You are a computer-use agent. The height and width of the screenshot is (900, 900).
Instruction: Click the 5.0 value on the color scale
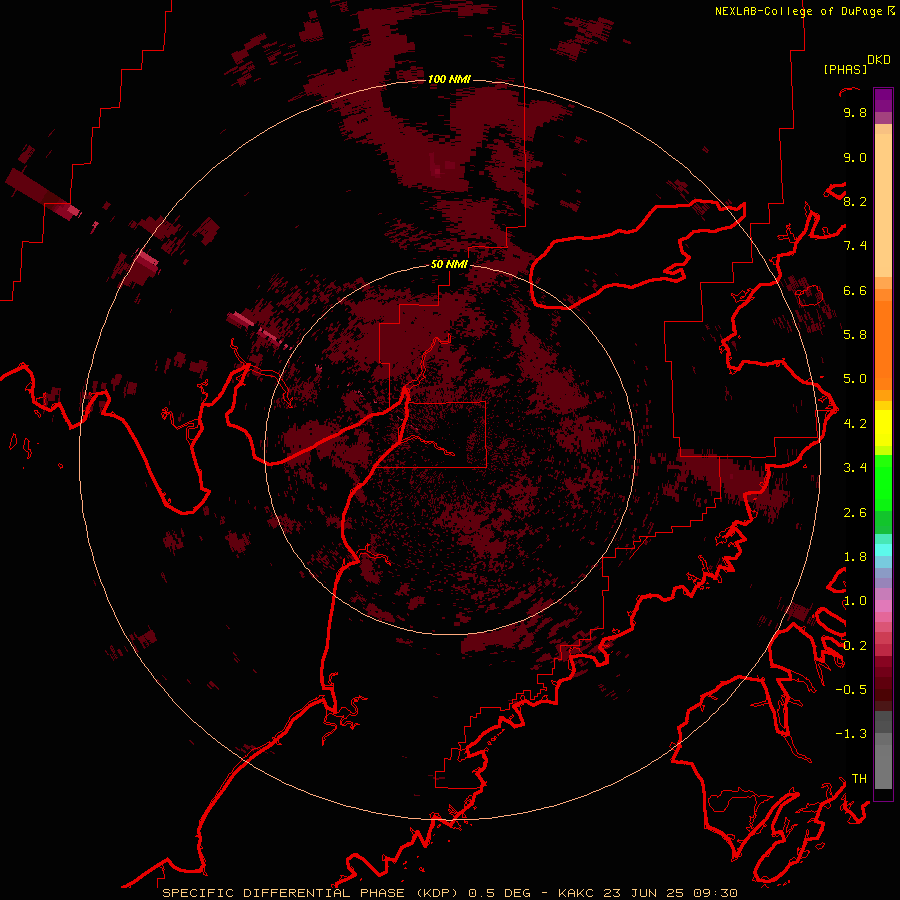point(855,379)
